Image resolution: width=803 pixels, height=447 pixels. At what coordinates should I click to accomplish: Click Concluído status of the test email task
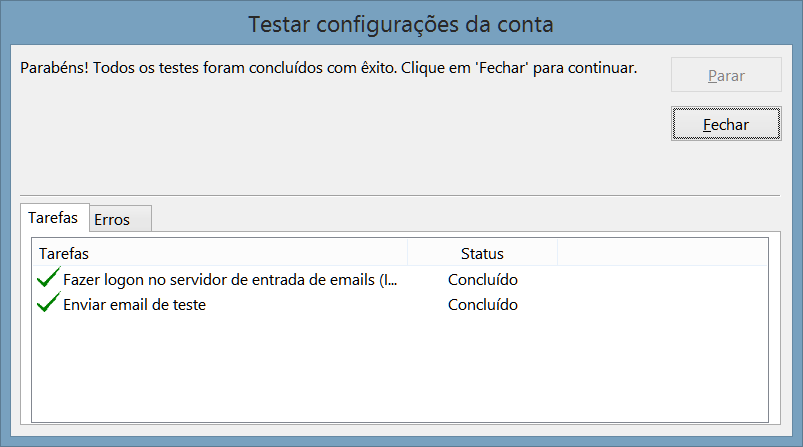click(x=482, y=305)
